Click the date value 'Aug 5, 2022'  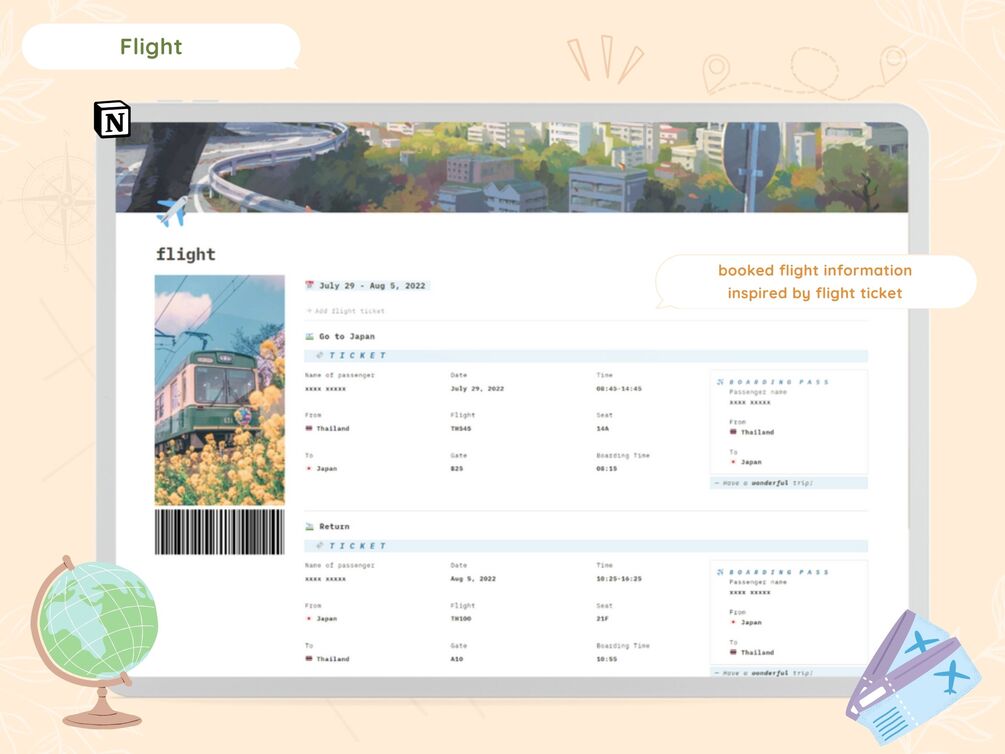473,578
